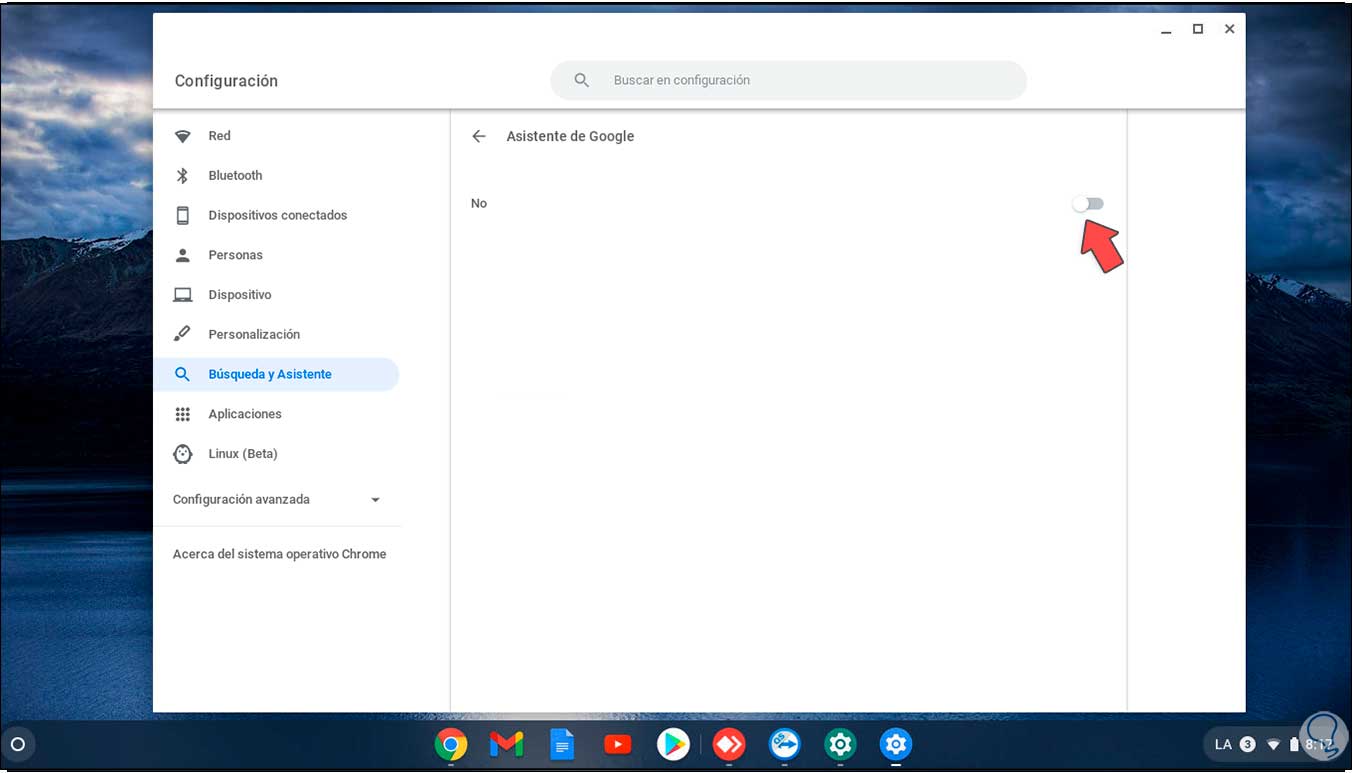
Task: Minimize the Configuración window
Action: point(1166,30)
